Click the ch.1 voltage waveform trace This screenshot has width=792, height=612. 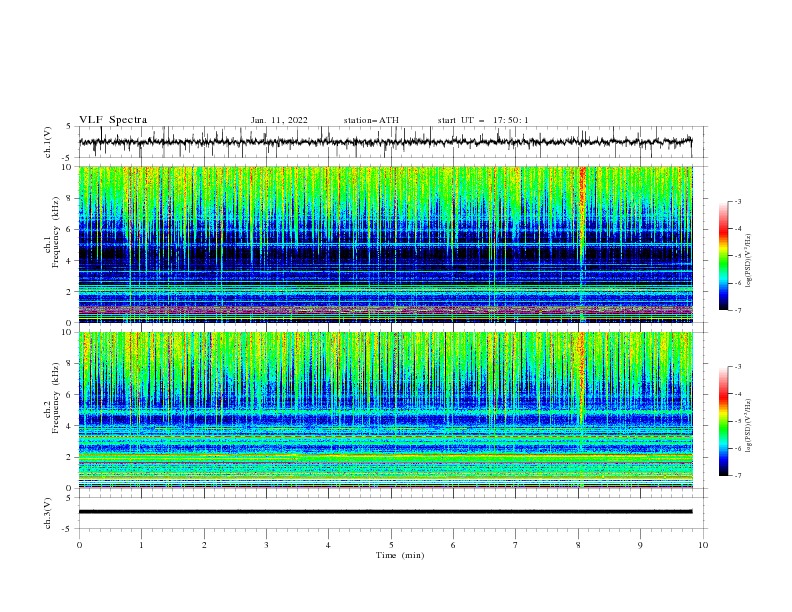click(x=385, y=142)
